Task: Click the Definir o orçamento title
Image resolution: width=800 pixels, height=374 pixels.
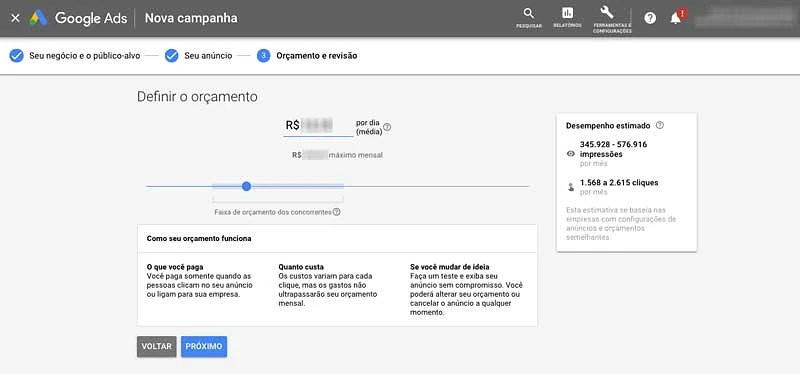Action: tap(197, 97)
